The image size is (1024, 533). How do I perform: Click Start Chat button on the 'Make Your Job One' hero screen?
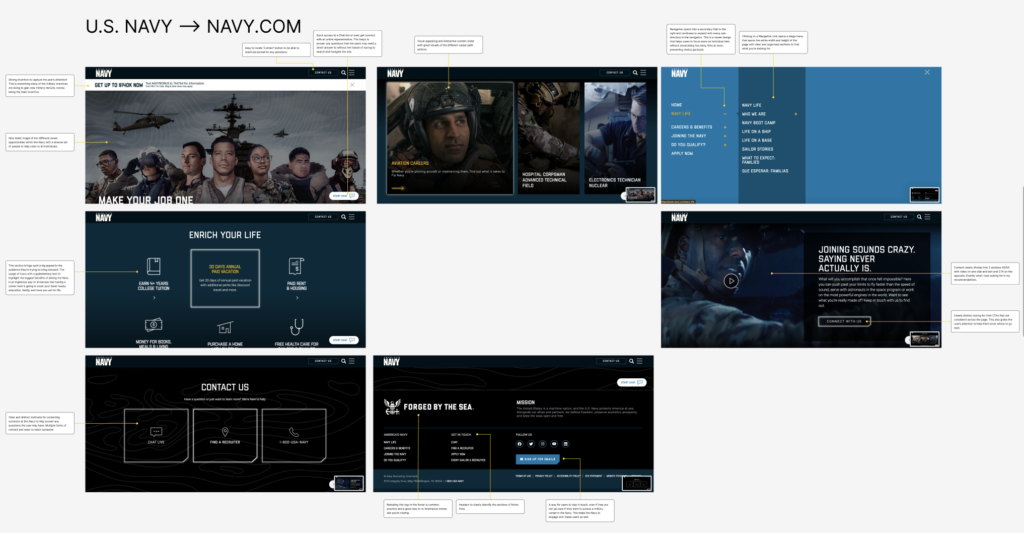tap(344, 195)
